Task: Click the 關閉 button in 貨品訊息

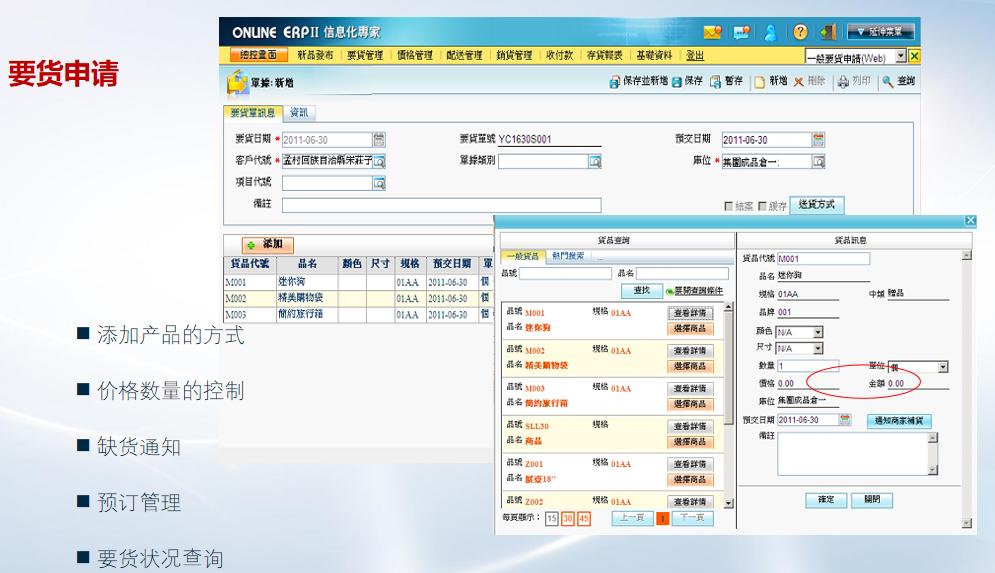Action: click(x=872, y=500)
